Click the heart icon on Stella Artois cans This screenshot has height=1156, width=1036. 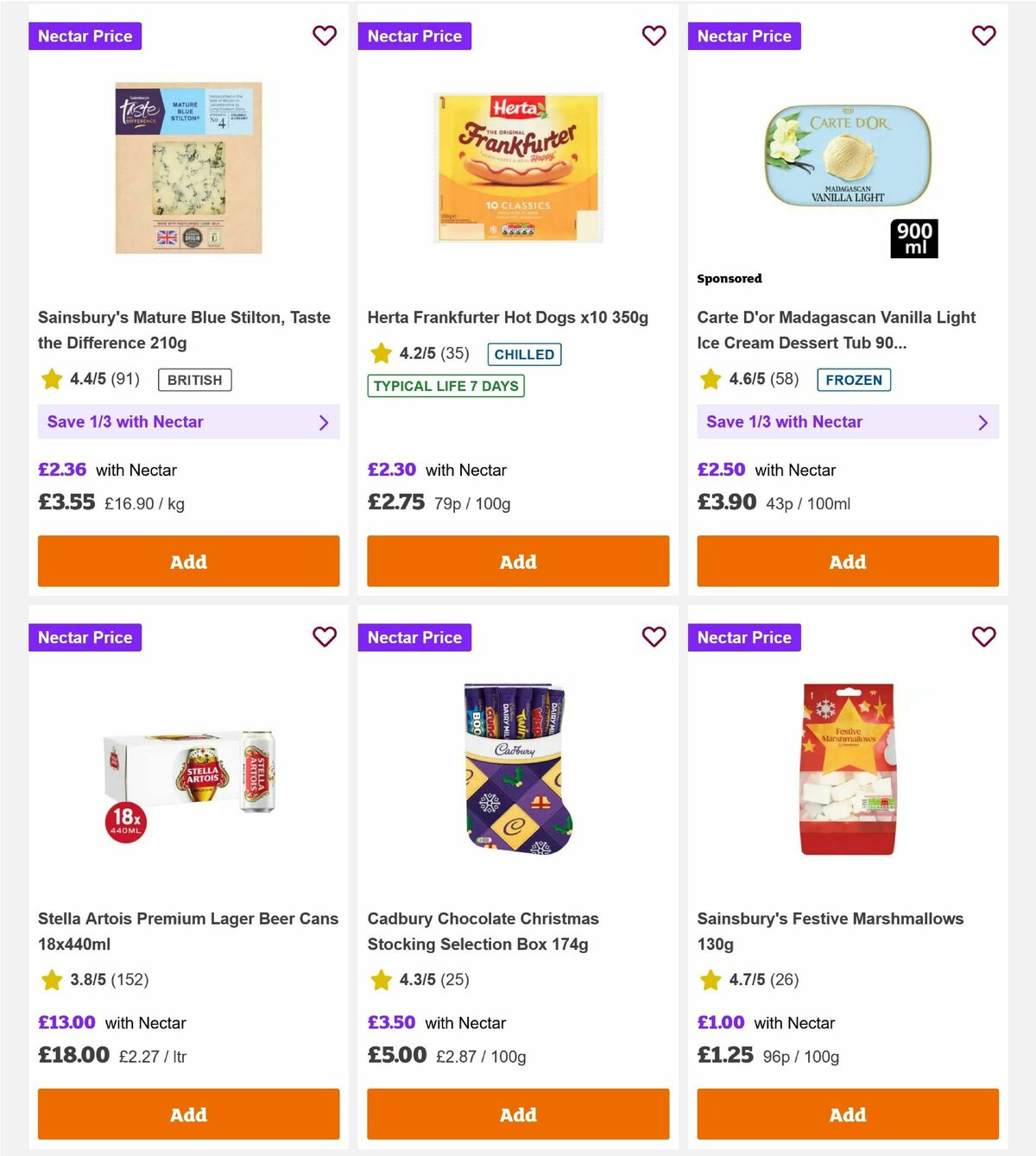[x=325, y=637]
